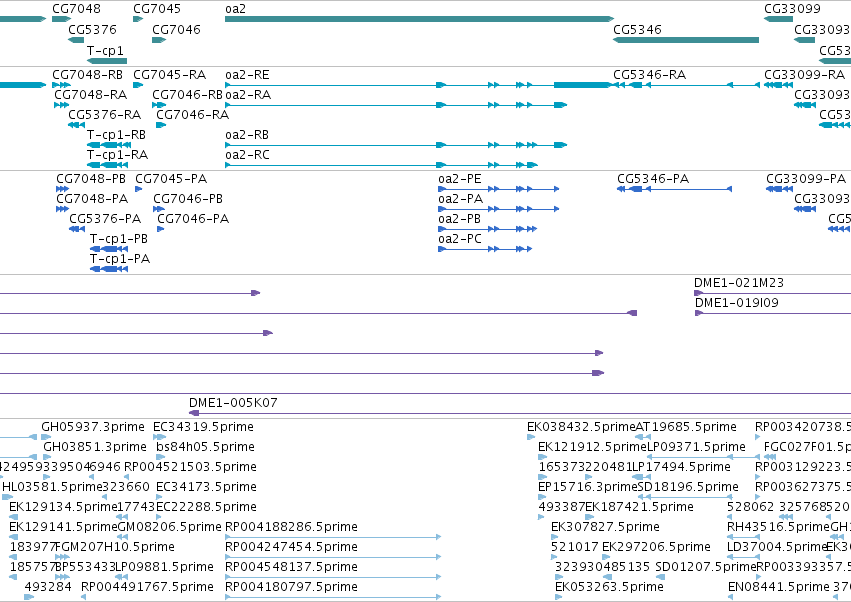Click the CG7048-RB transcript label
Screen dimensions: 851x602
click(87, 74)
